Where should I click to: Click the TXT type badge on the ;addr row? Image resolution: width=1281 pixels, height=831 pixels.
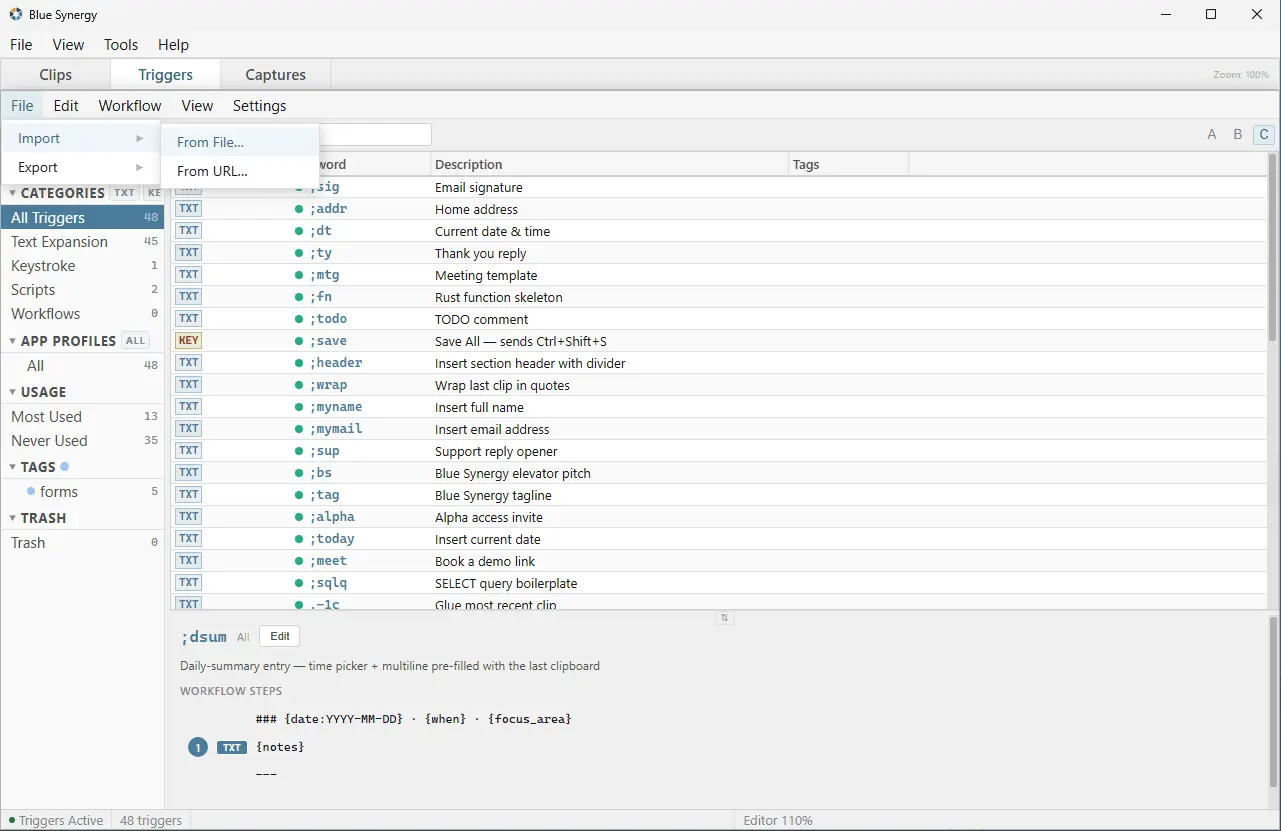pos(189,209)
